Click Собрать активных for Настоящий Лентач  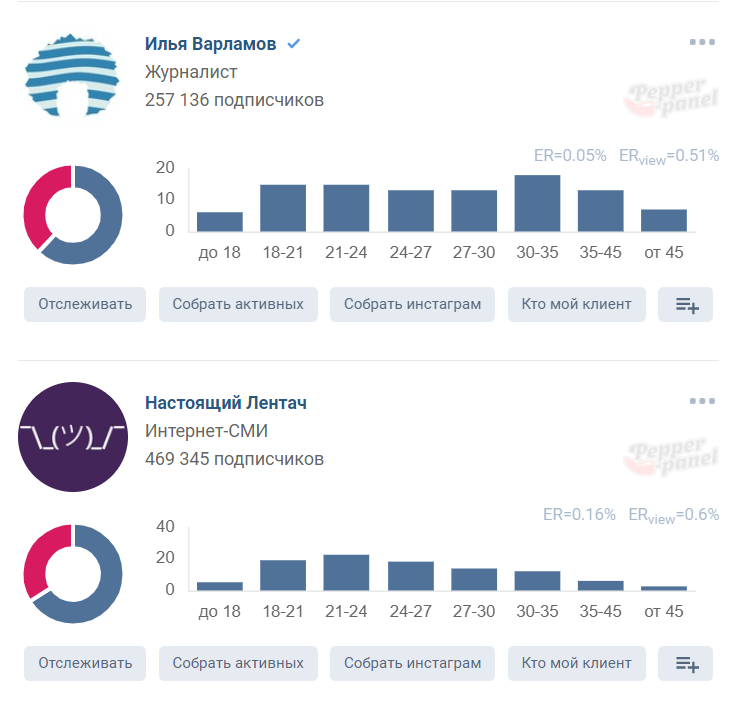238,663
